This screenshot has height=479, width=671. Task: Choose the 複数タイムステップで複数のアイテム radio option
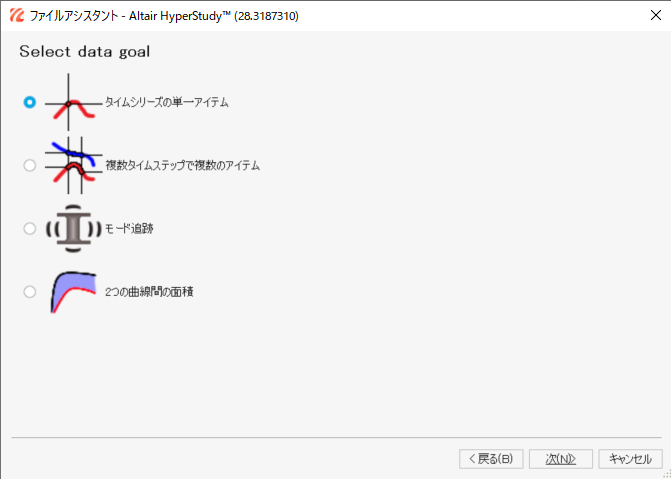[x=30, y=165]
